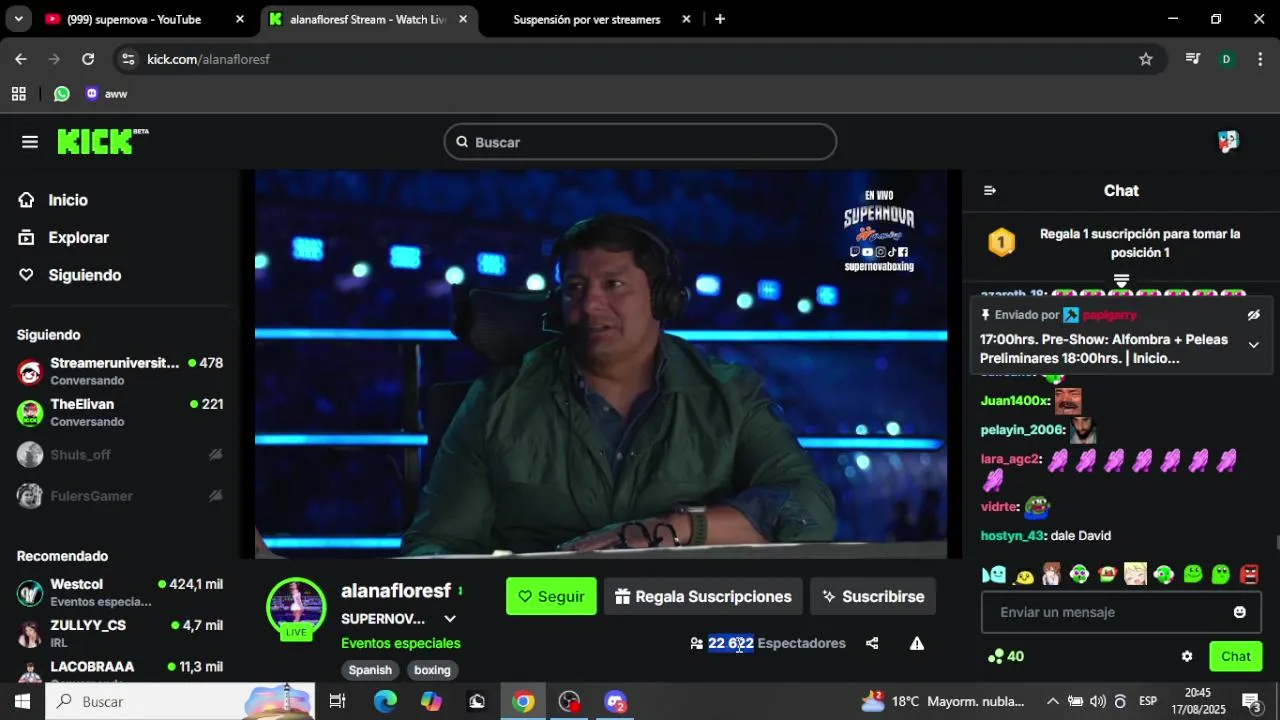Click the Buscar search field in Kick
This screenshot has width=1280, height=720.
click(x=640, y=142)
